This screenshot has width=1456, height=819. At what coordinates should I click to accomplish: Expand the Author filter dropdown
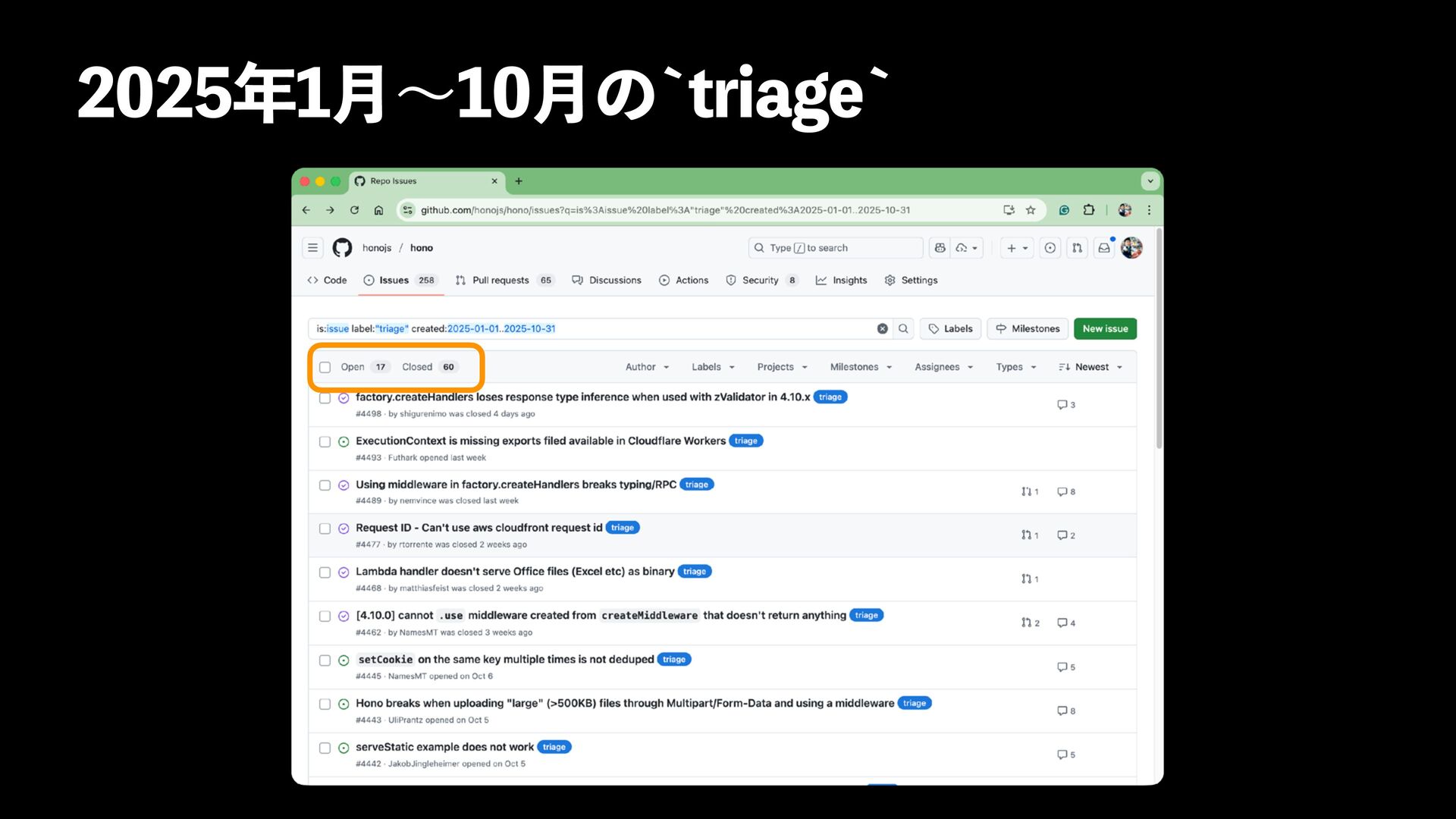tap(647, 367)
